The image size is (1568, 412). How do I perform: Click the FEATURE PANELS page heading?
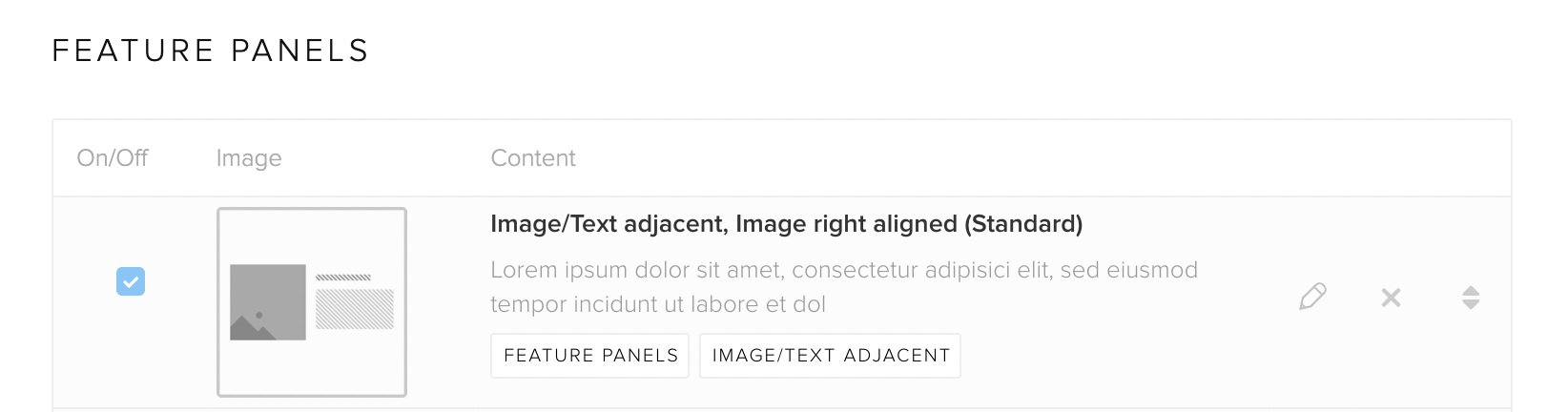211,51
